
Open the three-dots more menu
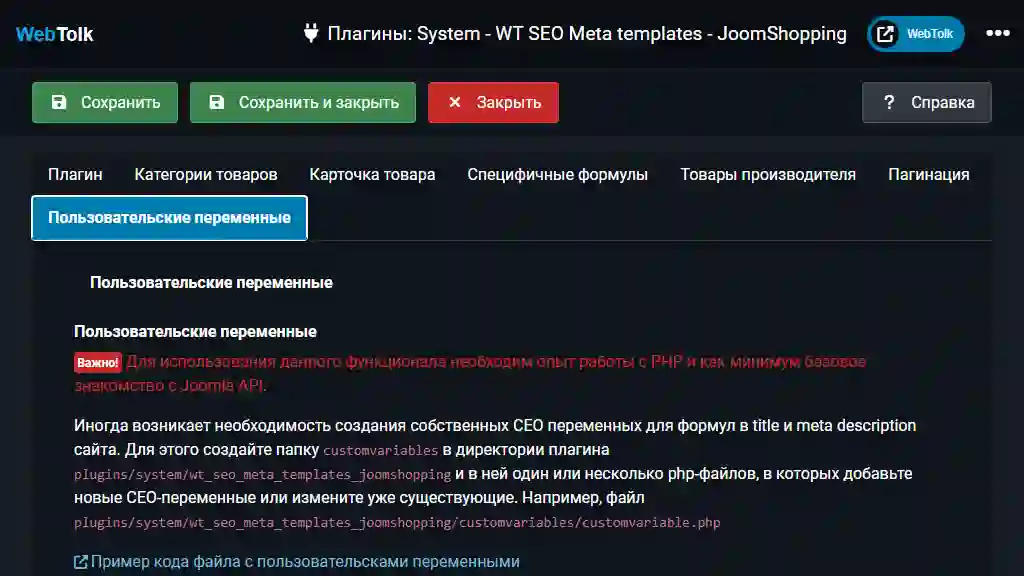(x=998, y=33)
